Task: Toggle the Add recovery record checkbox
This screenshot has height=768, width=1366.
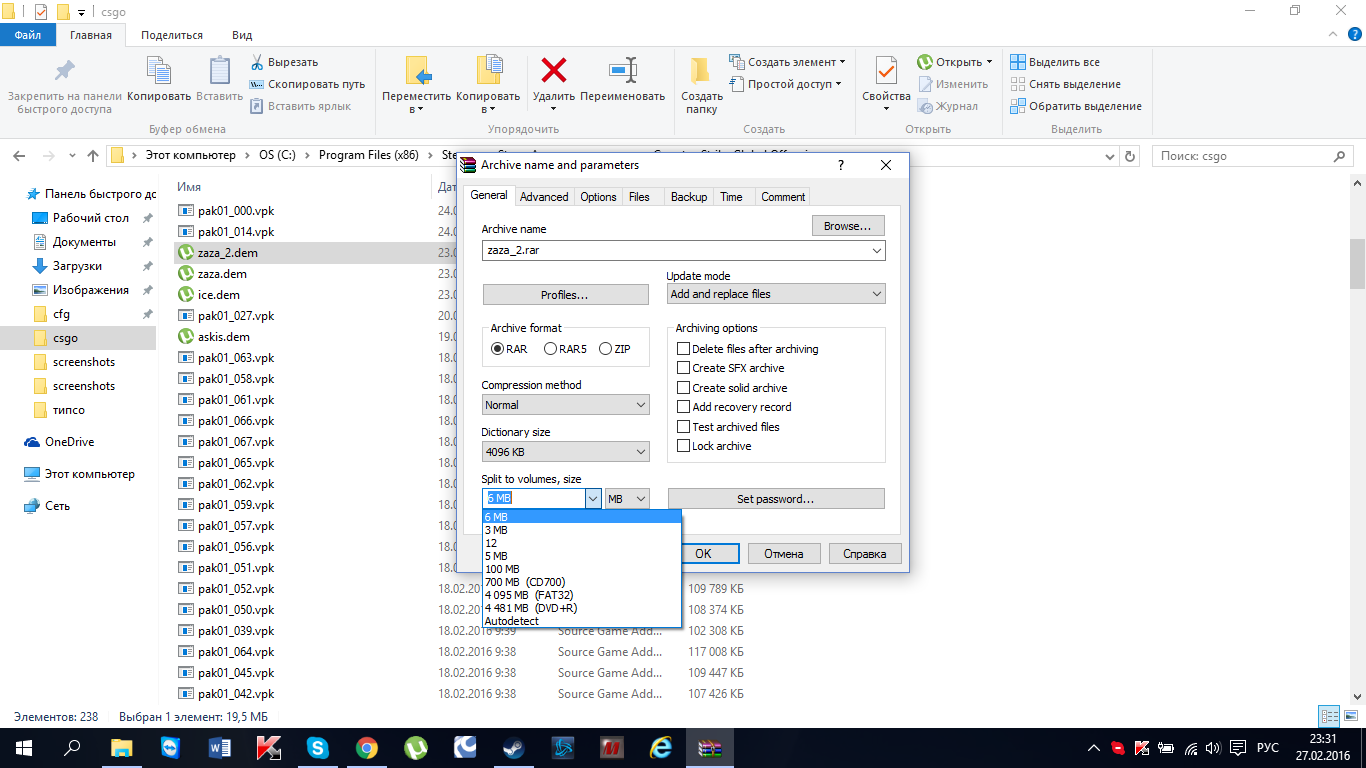Action: 684,407
